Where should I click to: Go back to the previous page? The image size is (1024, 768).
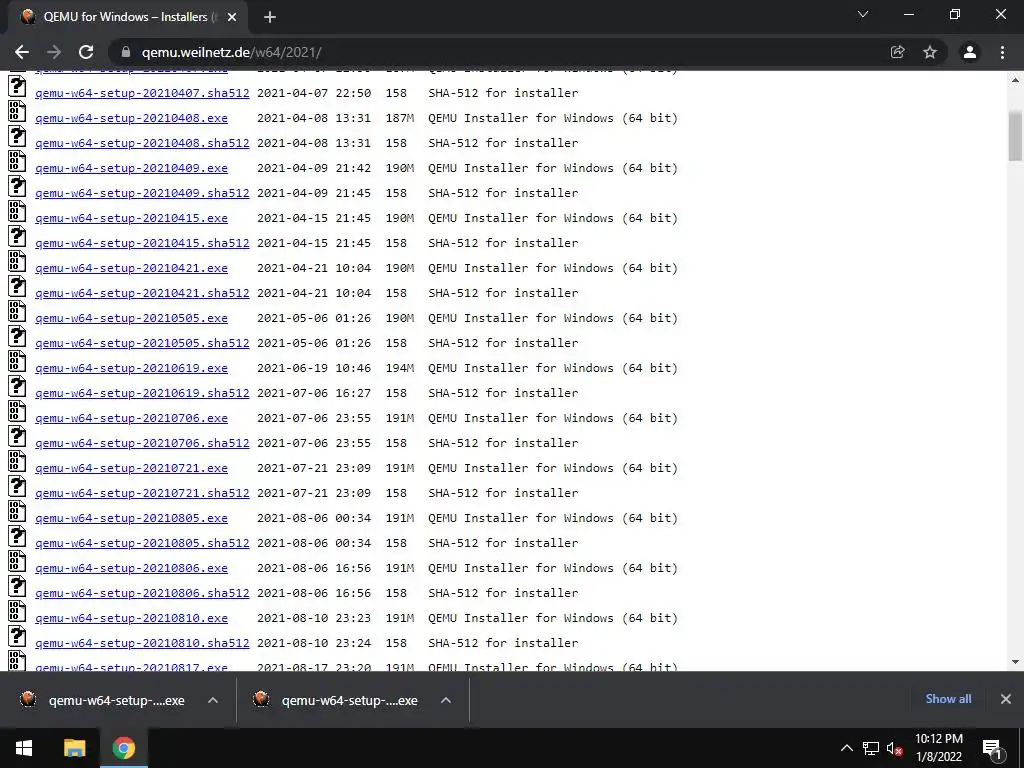pyautogui.click(x=22, y=52)
